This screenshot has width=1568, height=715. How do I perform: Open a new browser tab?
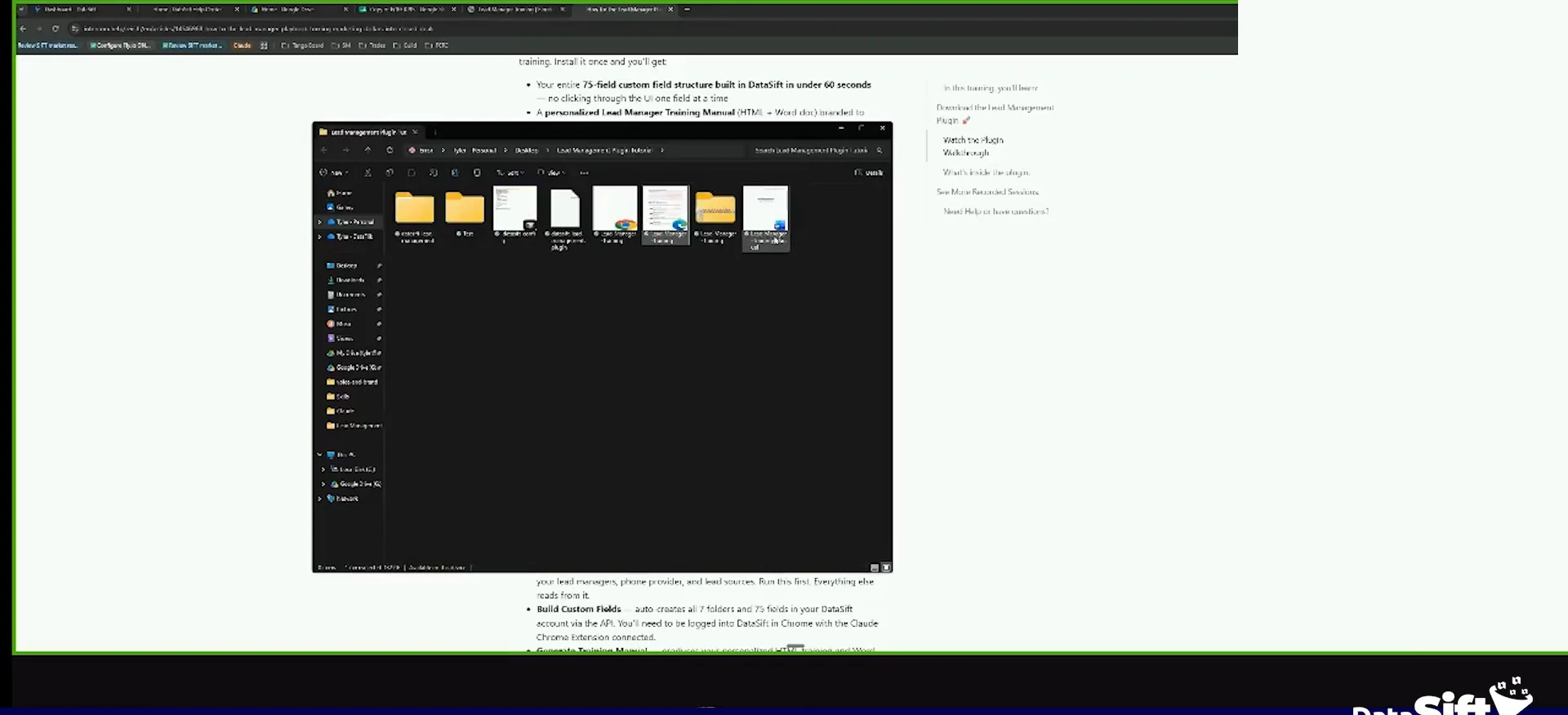(x=687, y=10)
